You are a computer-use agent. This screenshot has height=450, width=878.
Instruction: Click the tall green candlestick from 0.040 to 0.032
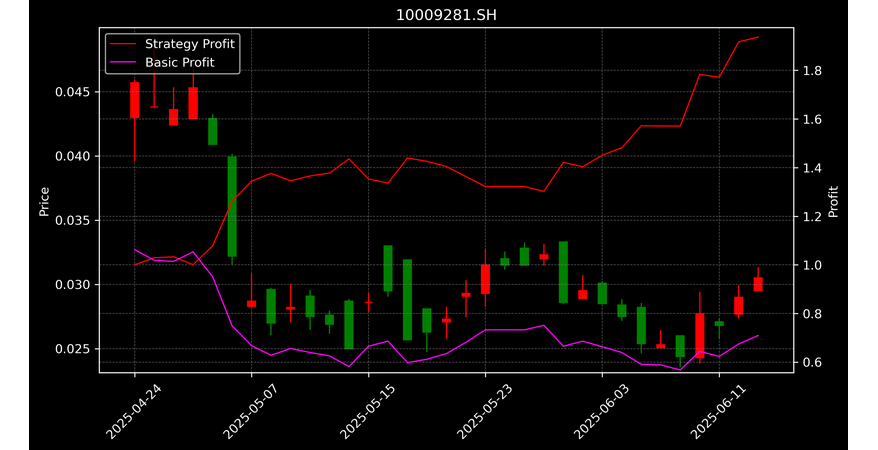[x=232, y=206]
